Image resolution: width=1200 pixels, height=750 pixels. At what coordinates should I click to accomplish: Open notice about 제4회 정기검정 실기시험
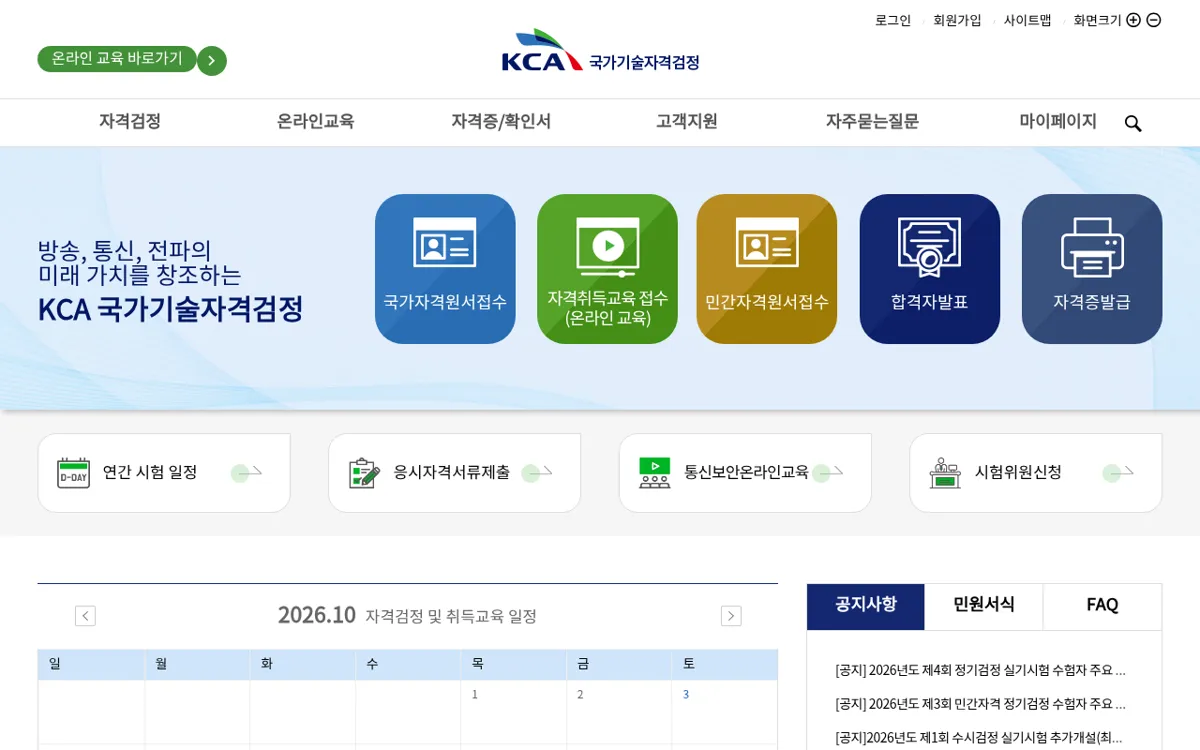click(981, 670)
